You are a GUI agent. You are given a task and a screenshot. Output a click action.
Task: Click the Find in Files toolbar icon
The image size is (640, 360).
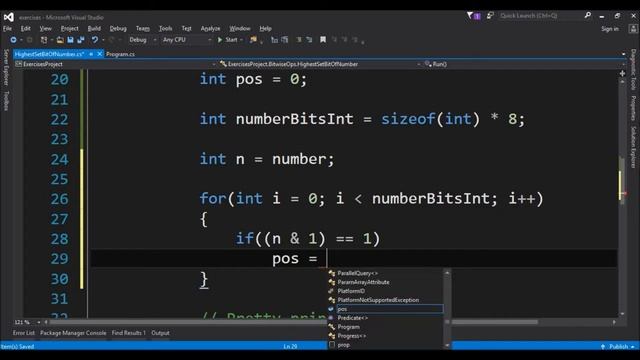click(253, 40)
